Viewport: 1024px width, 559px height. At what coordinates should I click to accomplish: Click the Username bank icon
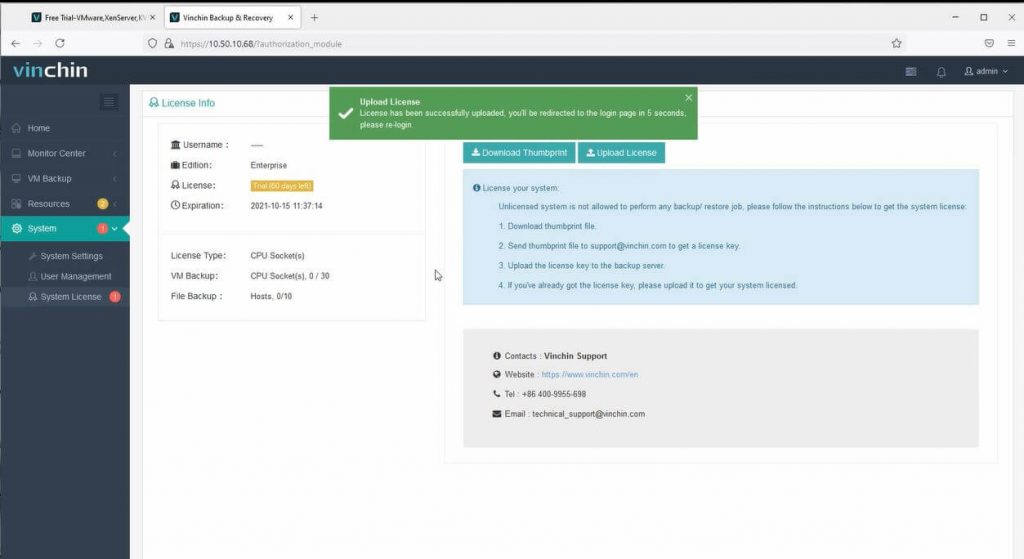(x=175, y=145)
